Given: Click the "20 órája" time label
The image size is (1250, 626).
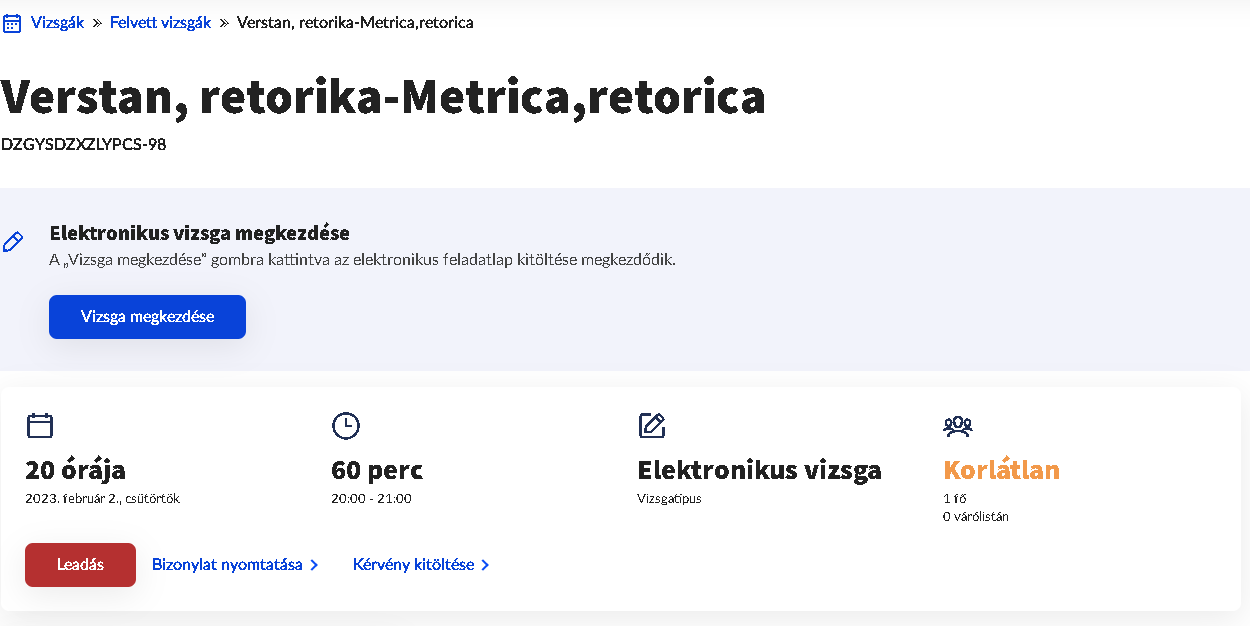Looking at the screenshot, I should 75,470.
